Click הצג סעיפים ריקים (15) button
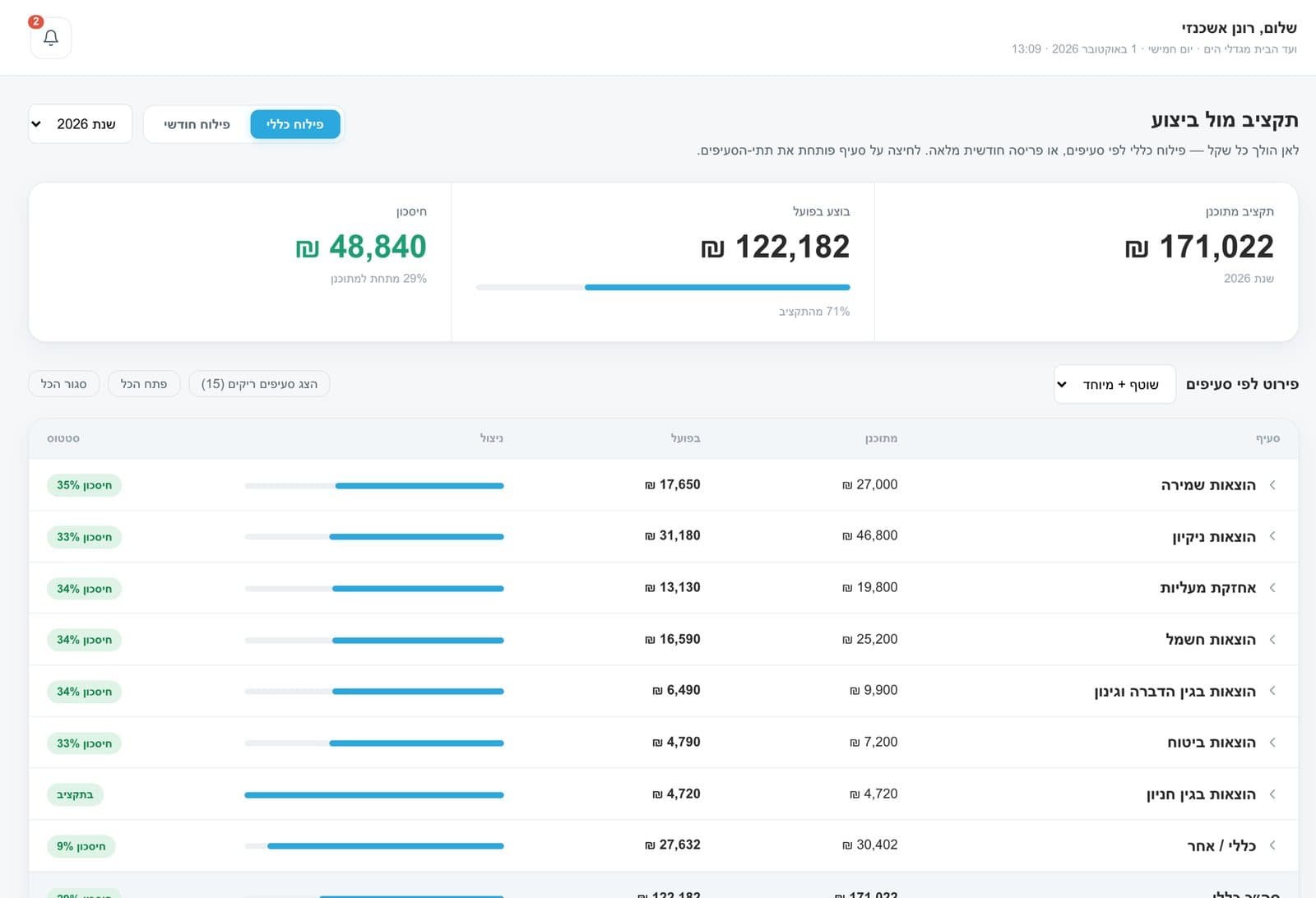 (x=259, y=384)
